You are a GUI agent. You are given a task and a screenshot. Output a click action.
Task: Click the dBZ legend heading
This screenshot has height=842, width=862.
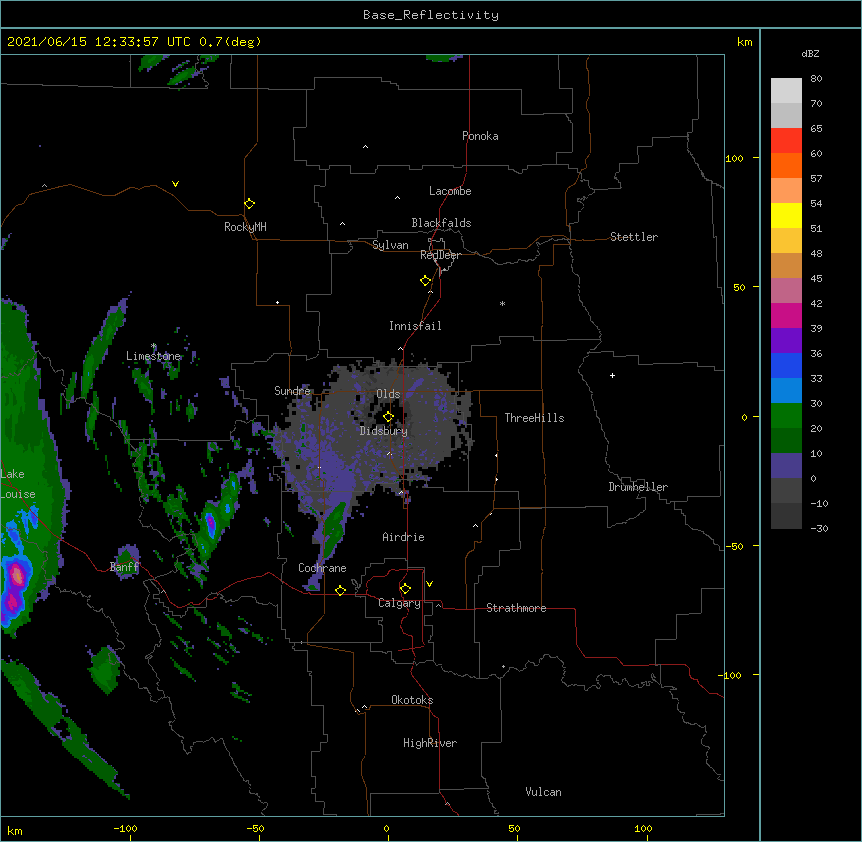[x=810, y=53]
